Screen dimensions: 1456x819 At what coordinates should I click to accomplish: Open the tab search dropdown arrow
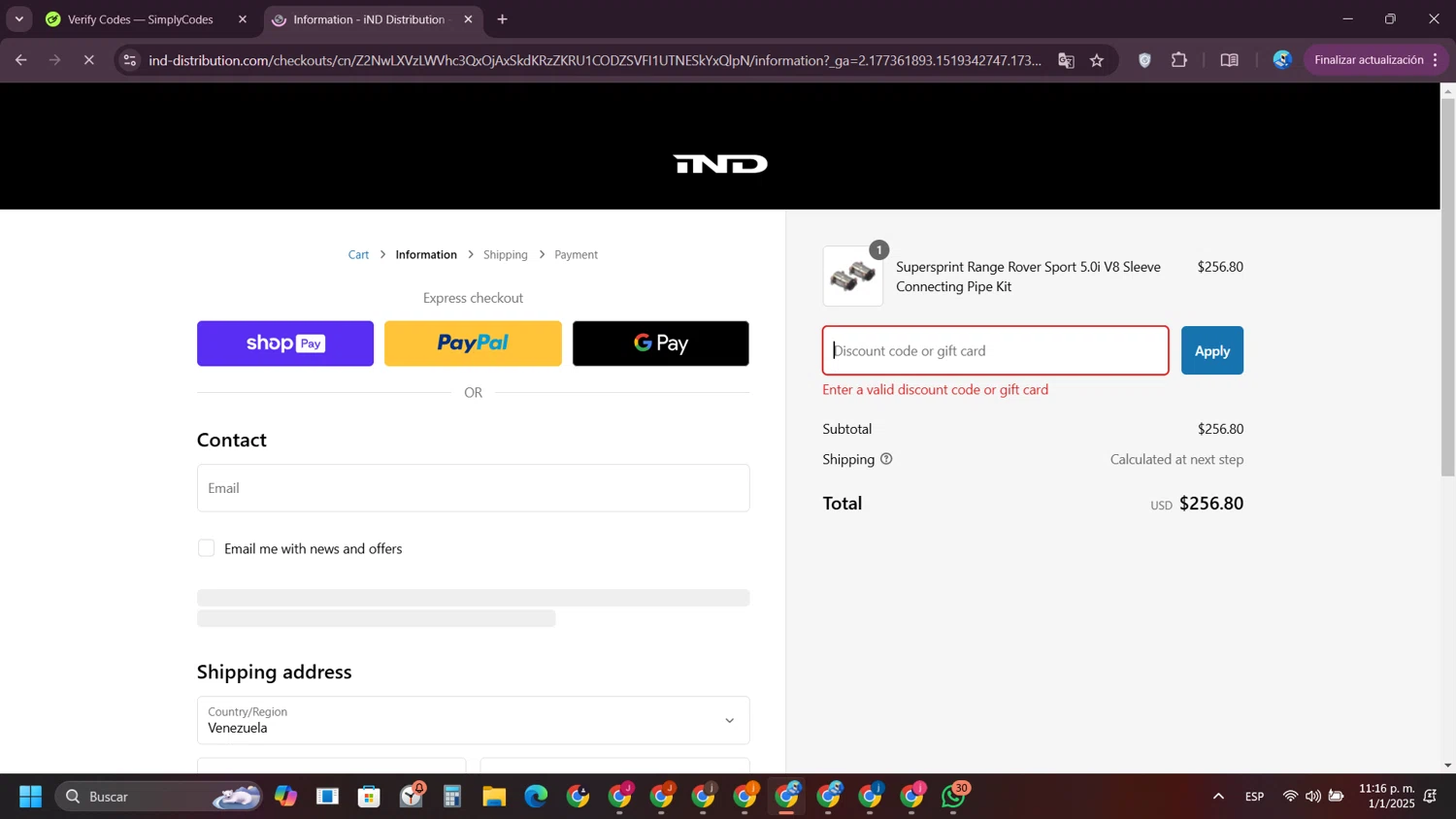(x=18, y=19)
